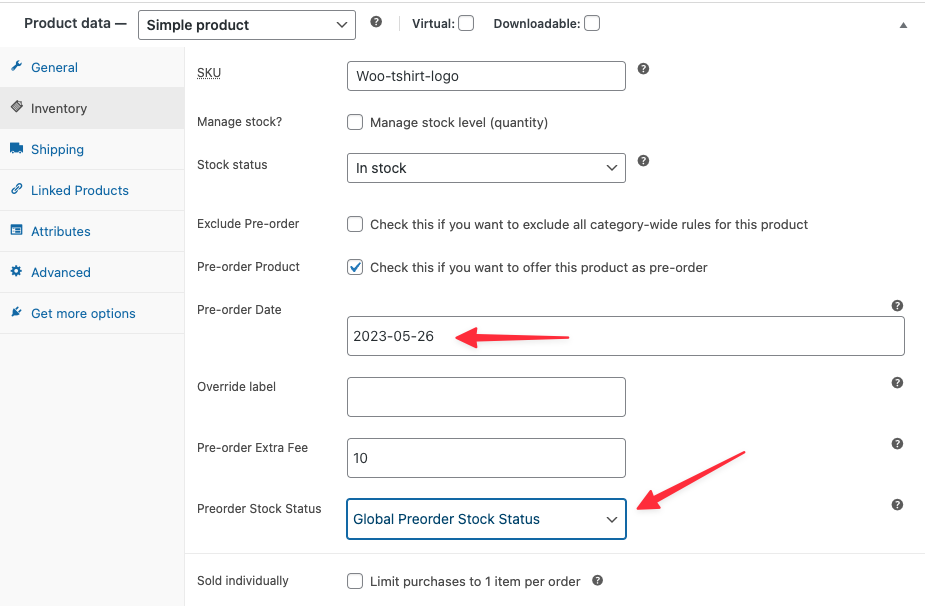This screenshot has width=925, height=606.
Task: Click help icon for Override label
Action: [897, 383]
